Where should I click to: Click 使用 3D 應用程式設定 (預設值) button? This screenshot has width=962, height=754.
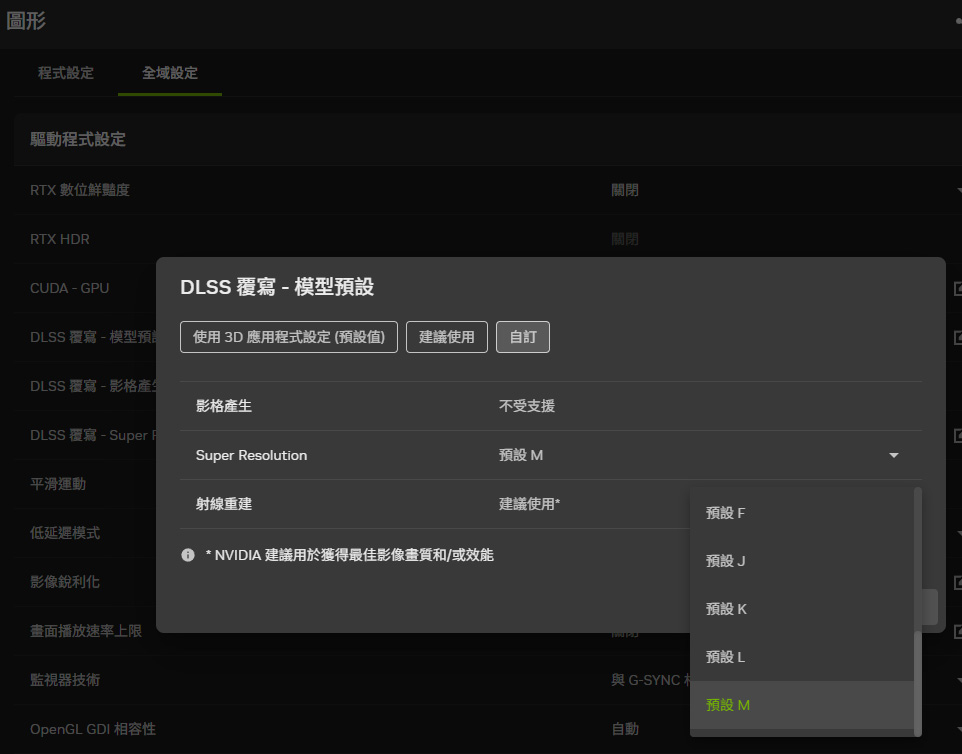point(289,337)
